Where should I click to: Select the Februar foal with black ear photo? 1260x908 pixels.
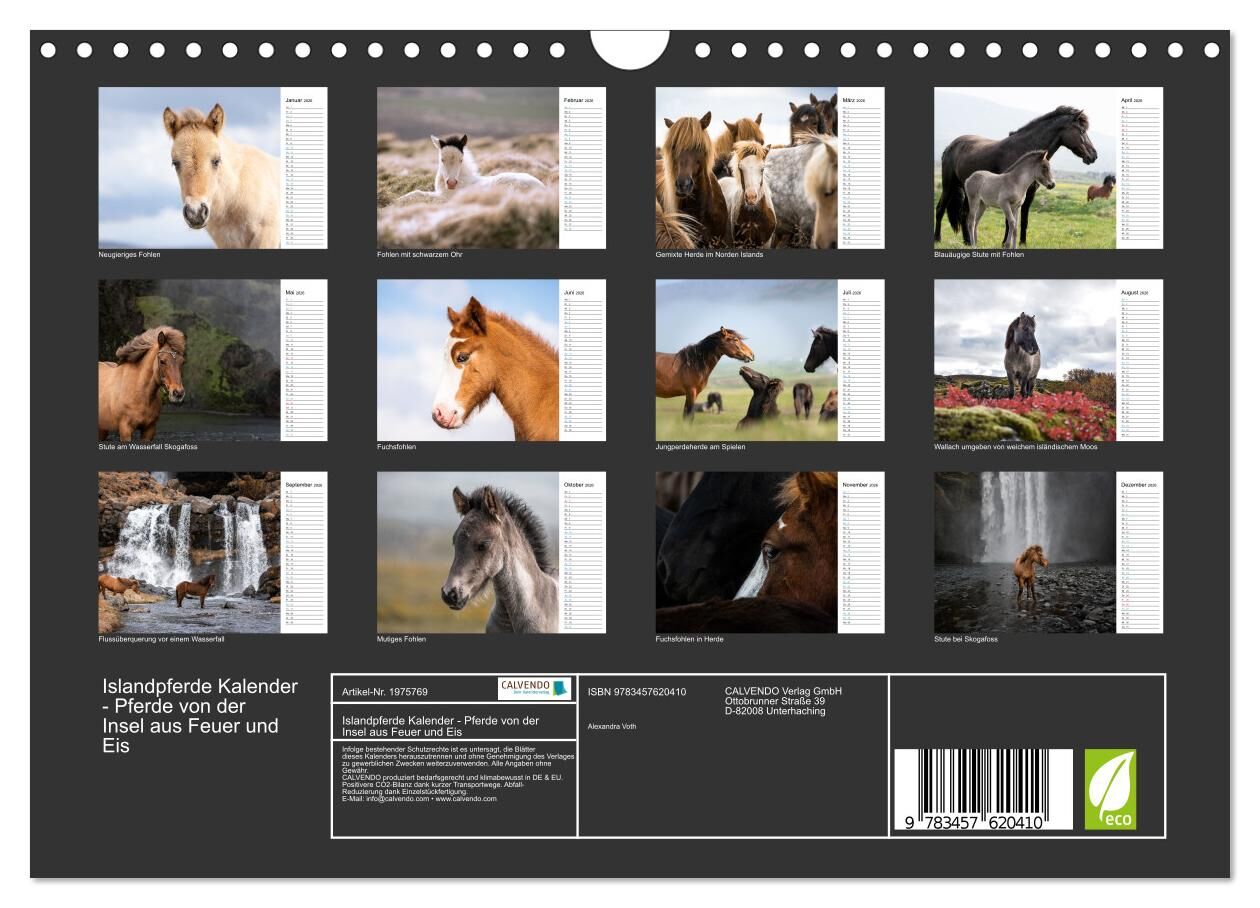(467, 168)
